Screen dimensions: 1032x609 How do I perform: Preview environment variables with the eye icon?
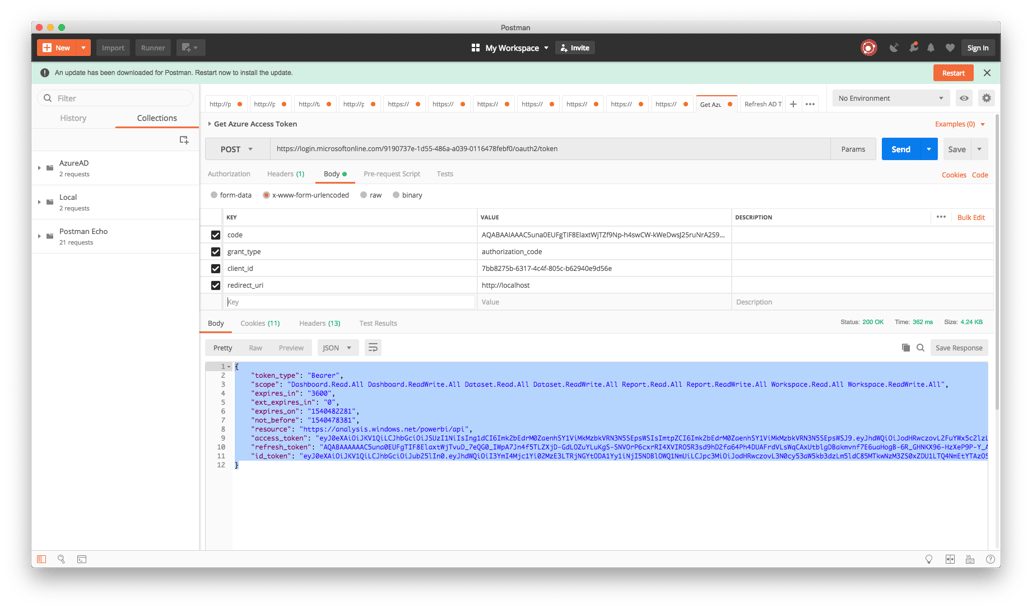[963, 97]
